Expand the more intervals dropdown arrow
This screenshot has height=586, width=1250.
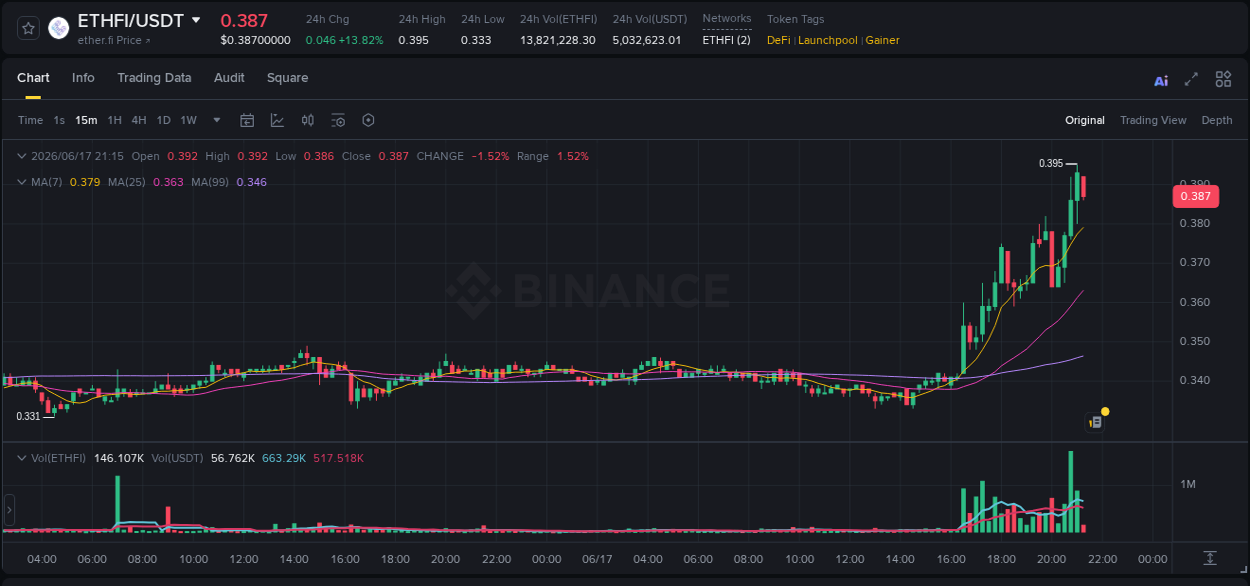click(216, 120)
